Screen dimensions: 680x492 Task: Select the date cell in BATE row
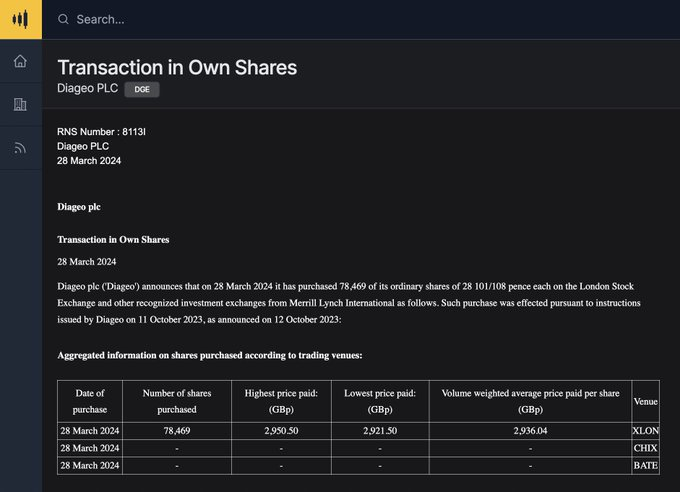click(90, 466)
